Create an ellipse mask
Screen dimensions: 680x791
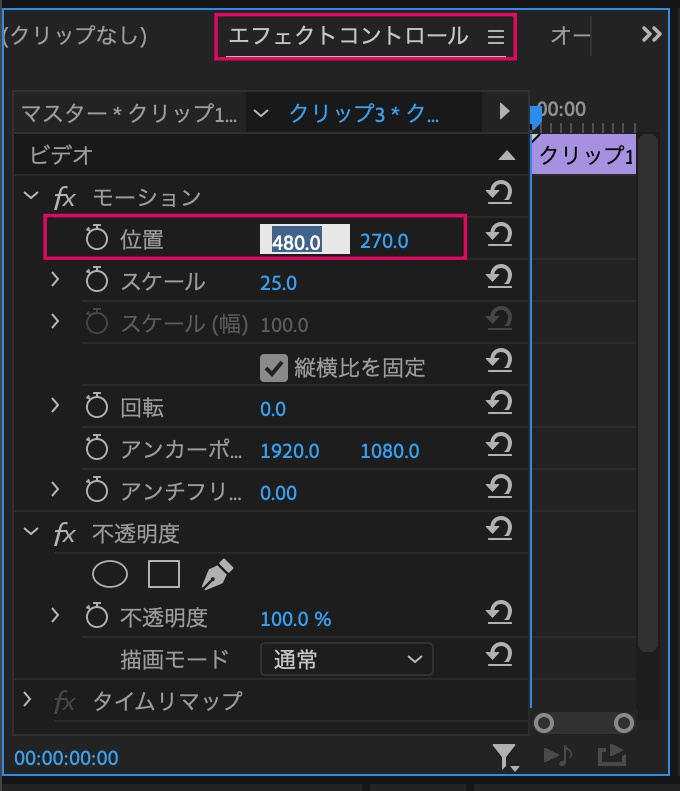point(110,574)
